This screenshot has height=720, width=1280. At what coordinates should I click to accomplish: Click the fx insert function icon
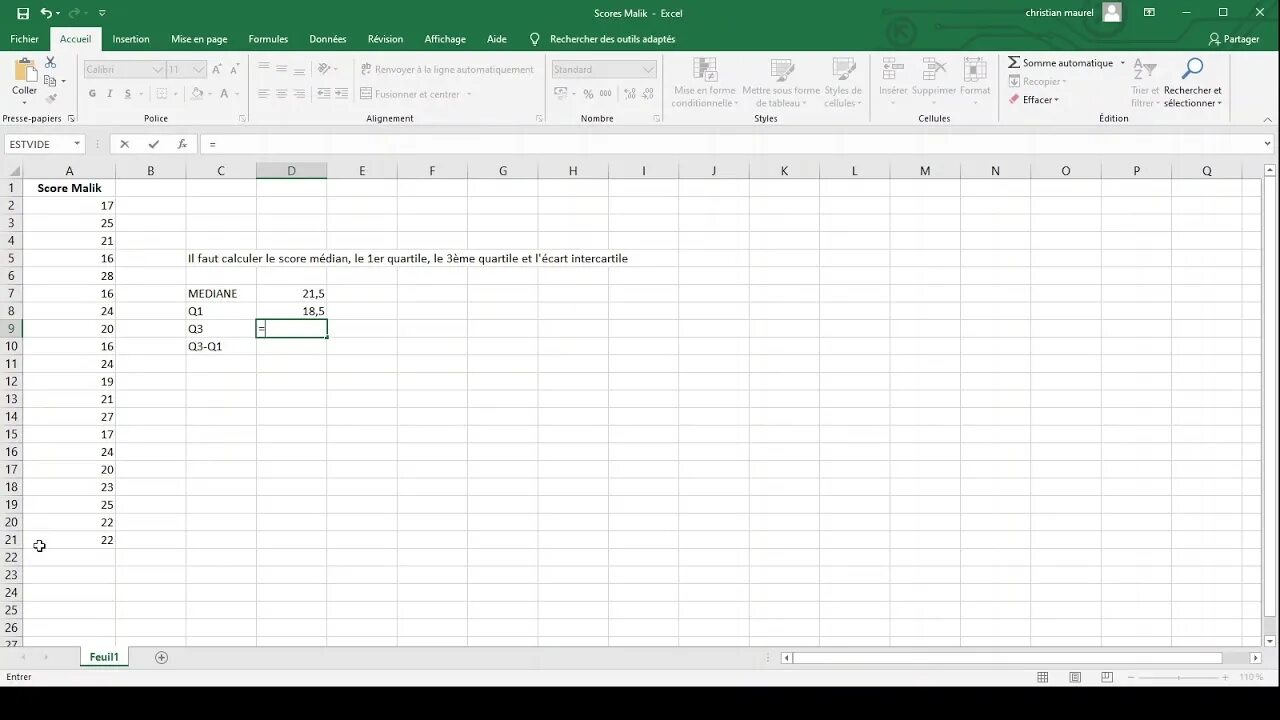coord(182,144)
